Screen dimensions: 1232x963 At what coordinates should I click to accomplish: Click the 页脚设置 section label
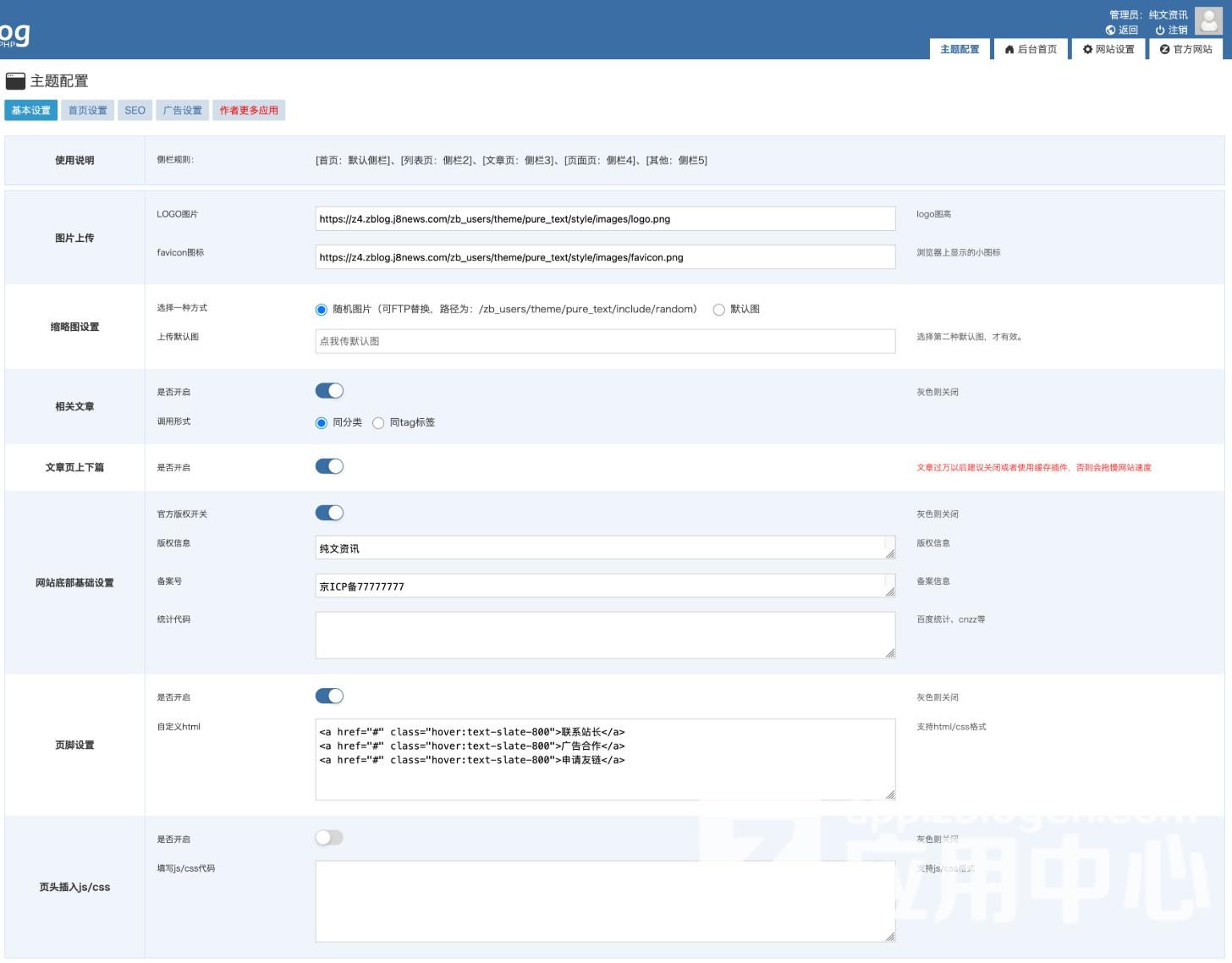(74, 745)
